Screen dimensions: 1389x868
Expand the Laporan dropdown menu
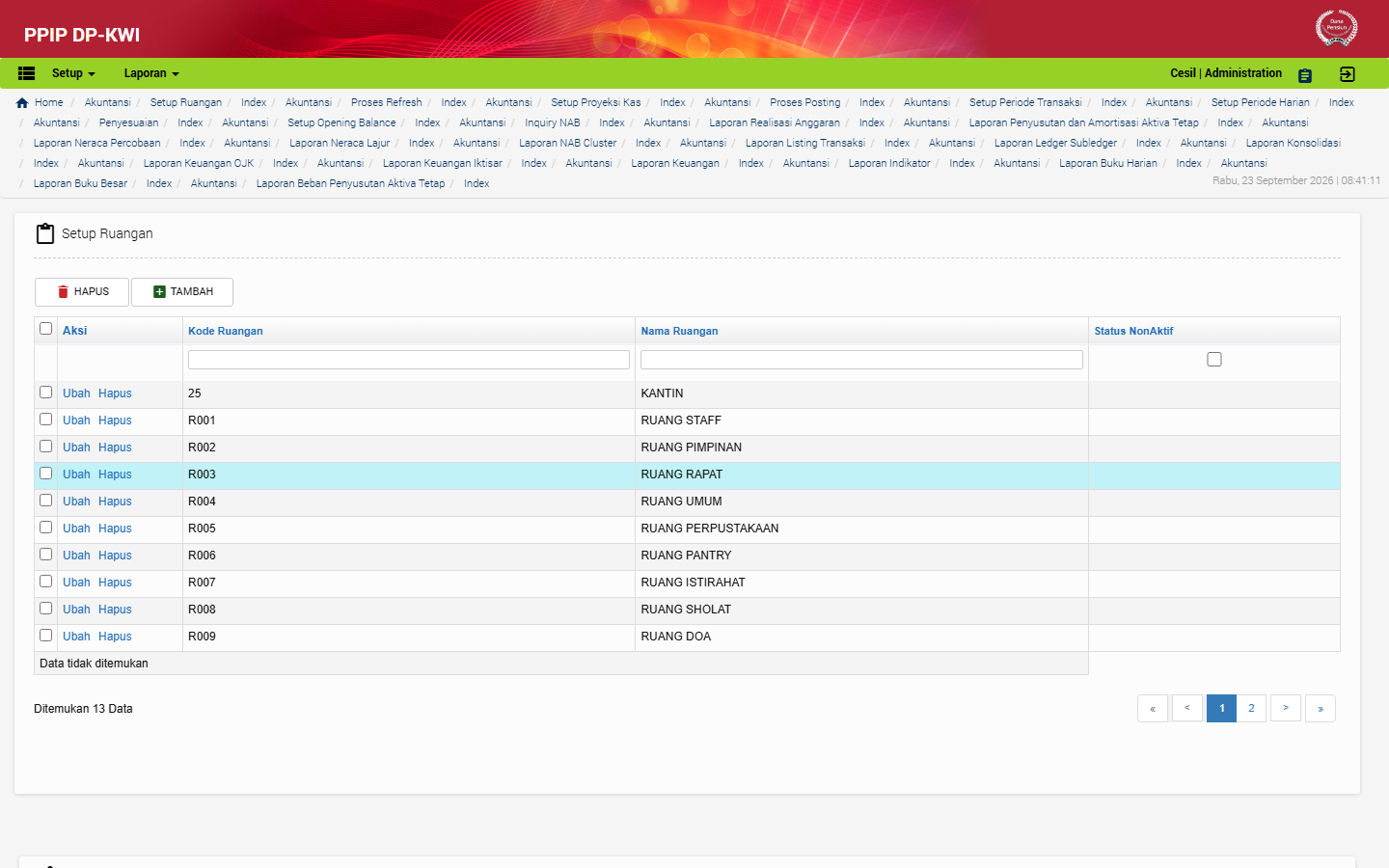(x=151, y=73)
